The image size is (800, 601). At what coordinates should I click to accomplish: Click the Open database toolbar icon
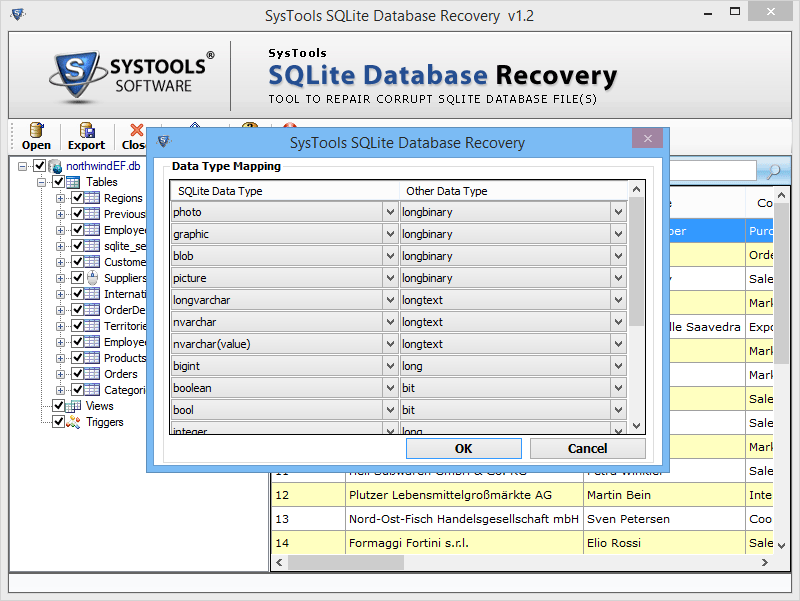[x=36, y=136]
